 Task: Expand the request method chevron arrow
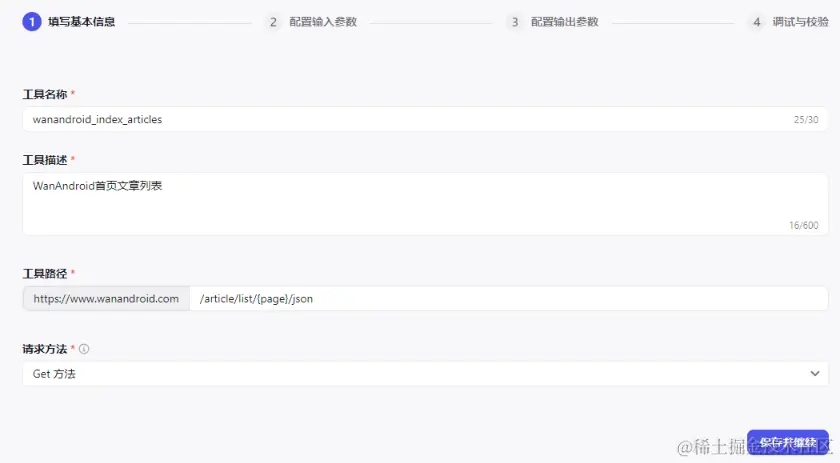tap(815, 374)
